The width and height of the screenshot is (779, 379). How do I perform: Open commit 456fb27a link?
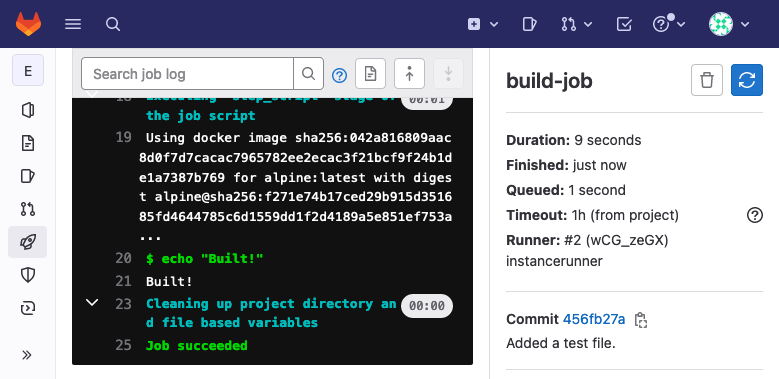pos(594,319)
